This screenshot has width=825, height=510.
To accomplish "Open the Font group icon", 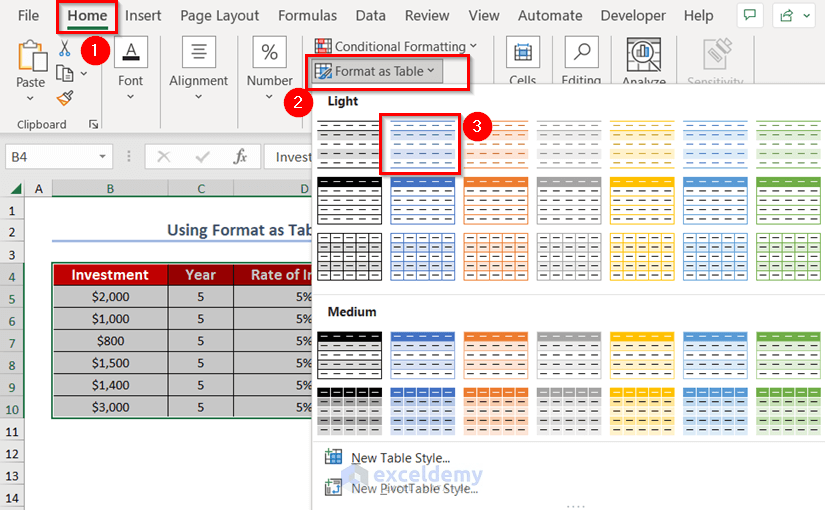I will (x=130, y=52).
